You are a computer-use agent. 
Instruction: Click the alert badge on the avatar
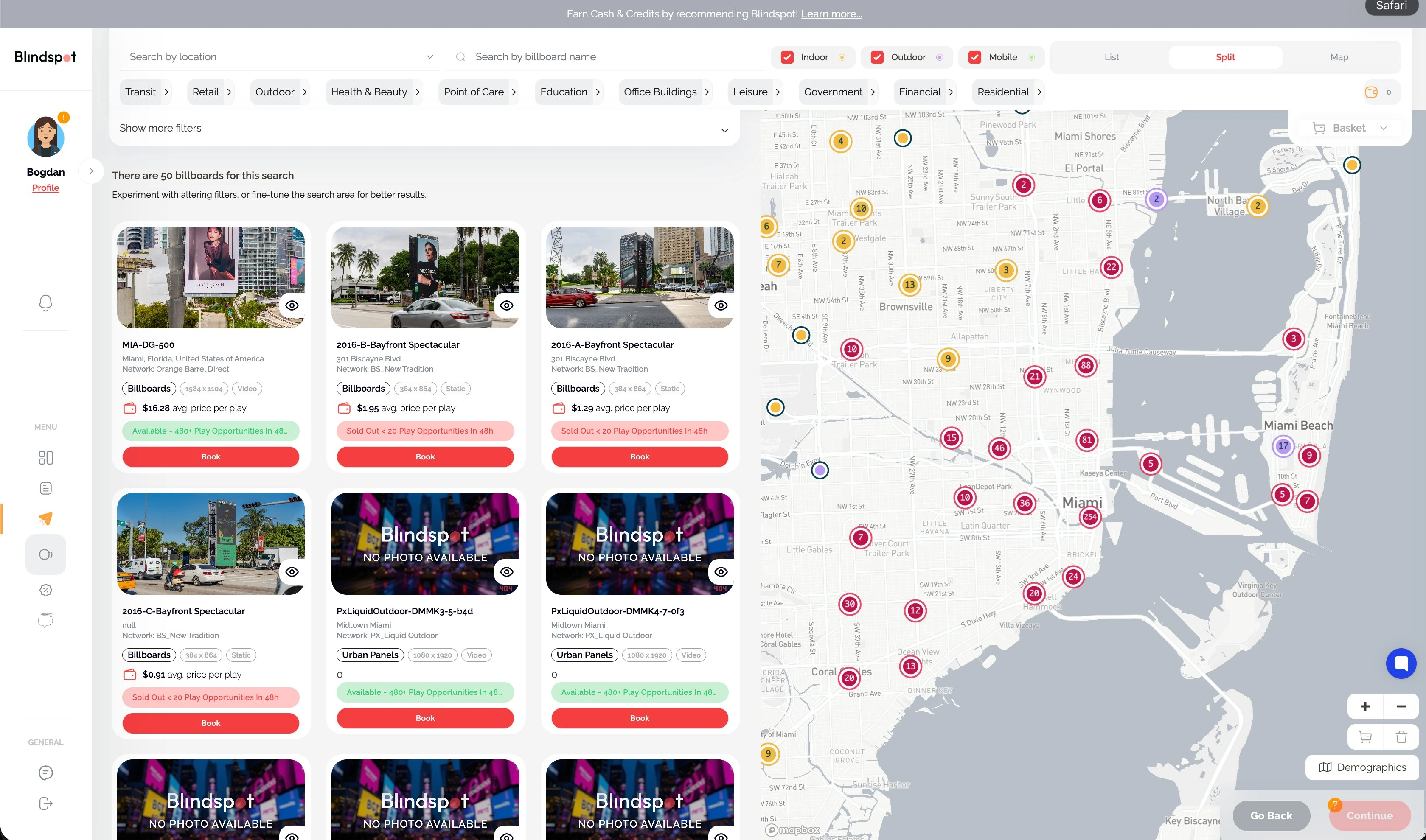(x=63, y=117)
